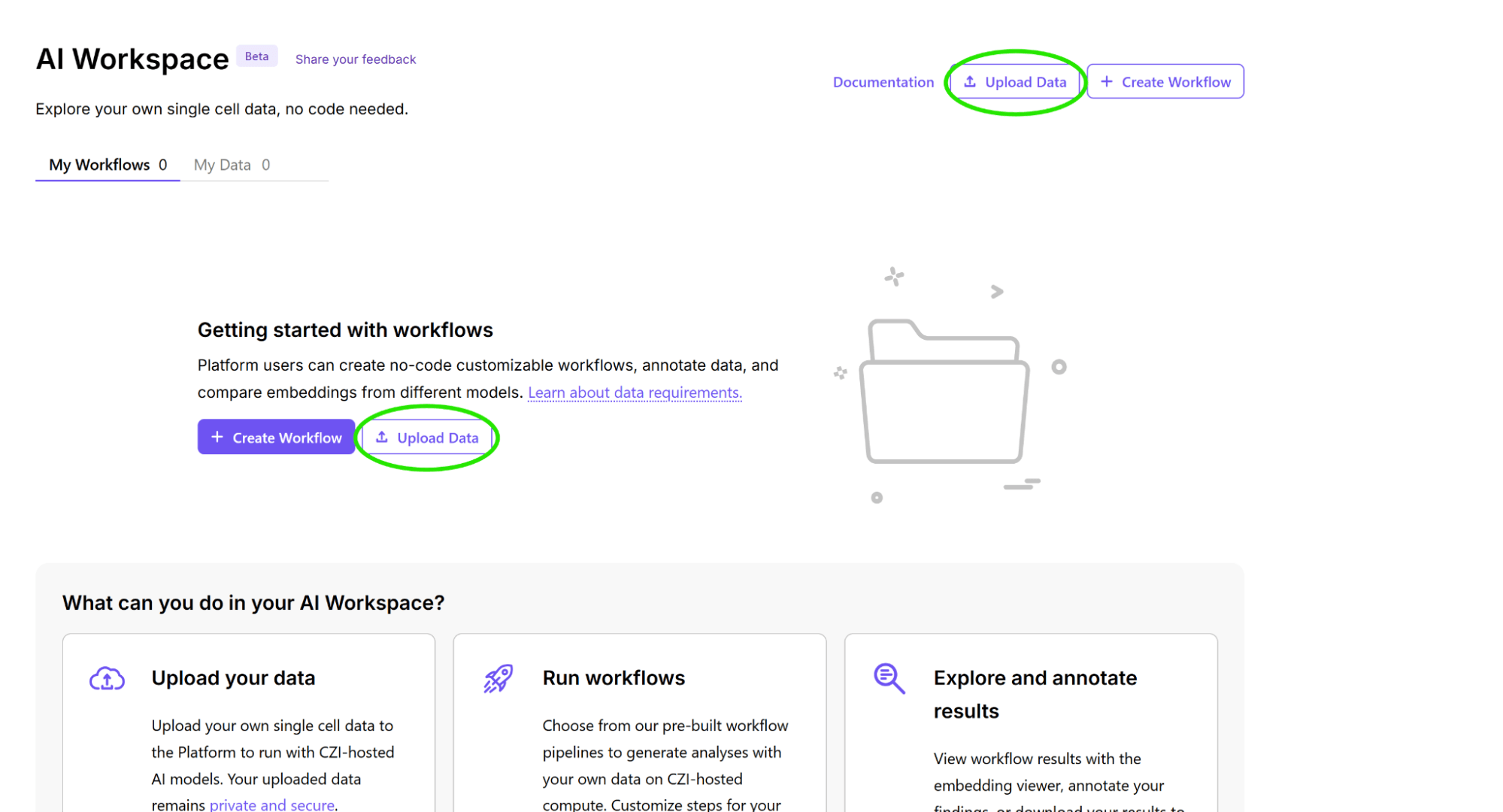
Task: Follow the Learn about data requirements link
Action: (635, 392)
